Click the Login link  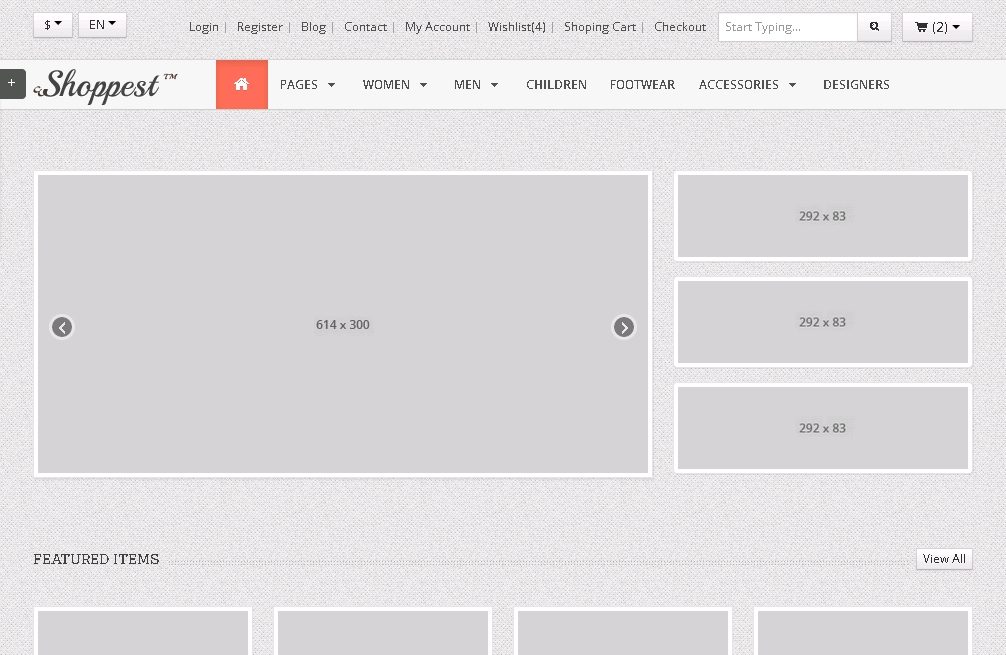point(204,27)
